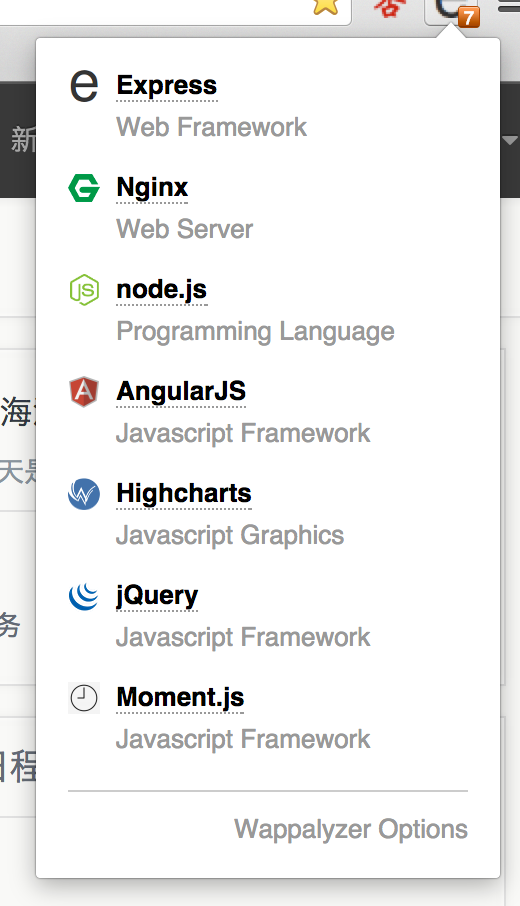
Task: Click 'Javascript Framework' under jQuery
Action: click(x=243, y=637)
